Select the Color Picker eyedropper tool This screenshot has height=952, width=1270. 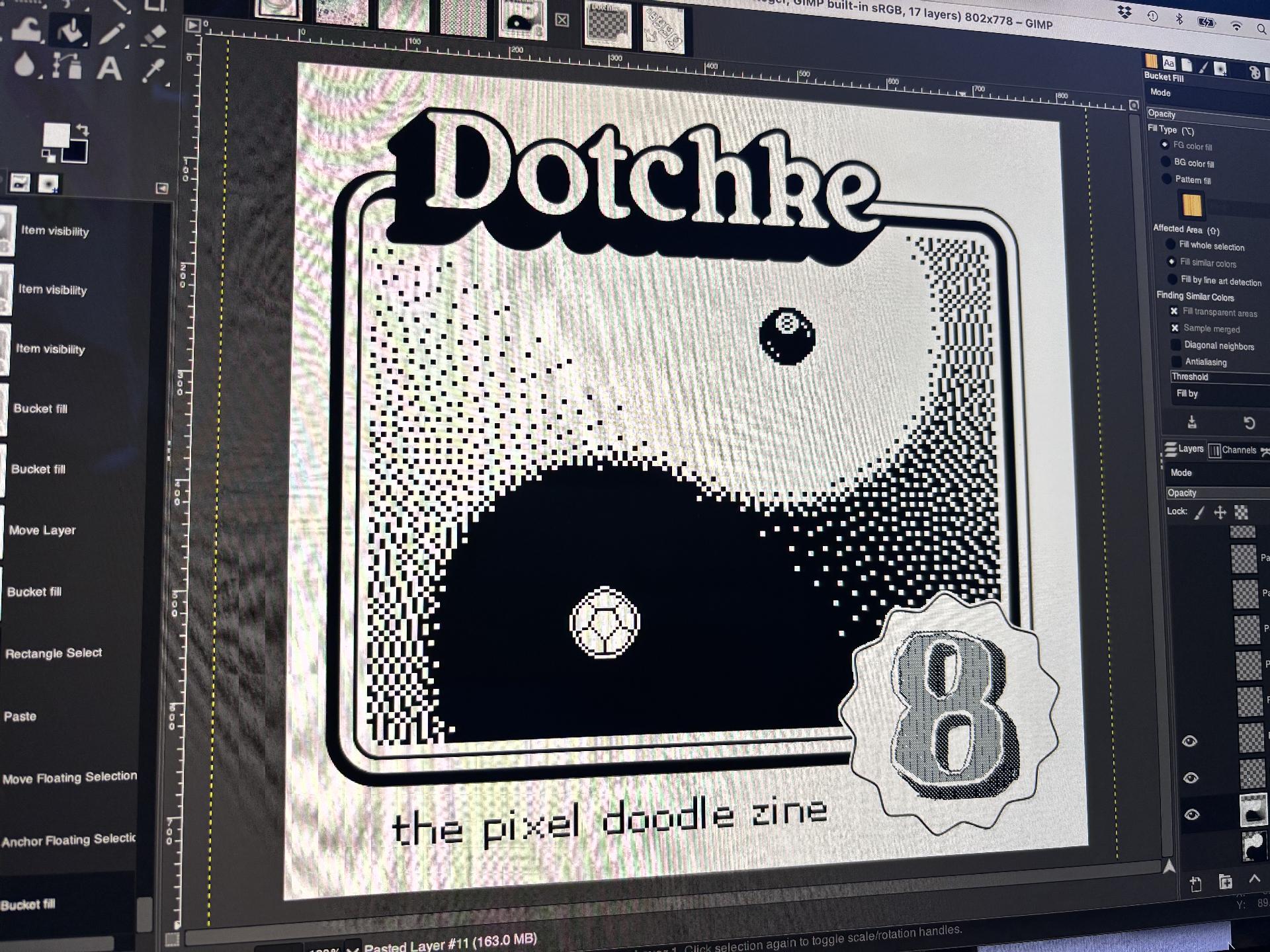click(x=153, y=70)
